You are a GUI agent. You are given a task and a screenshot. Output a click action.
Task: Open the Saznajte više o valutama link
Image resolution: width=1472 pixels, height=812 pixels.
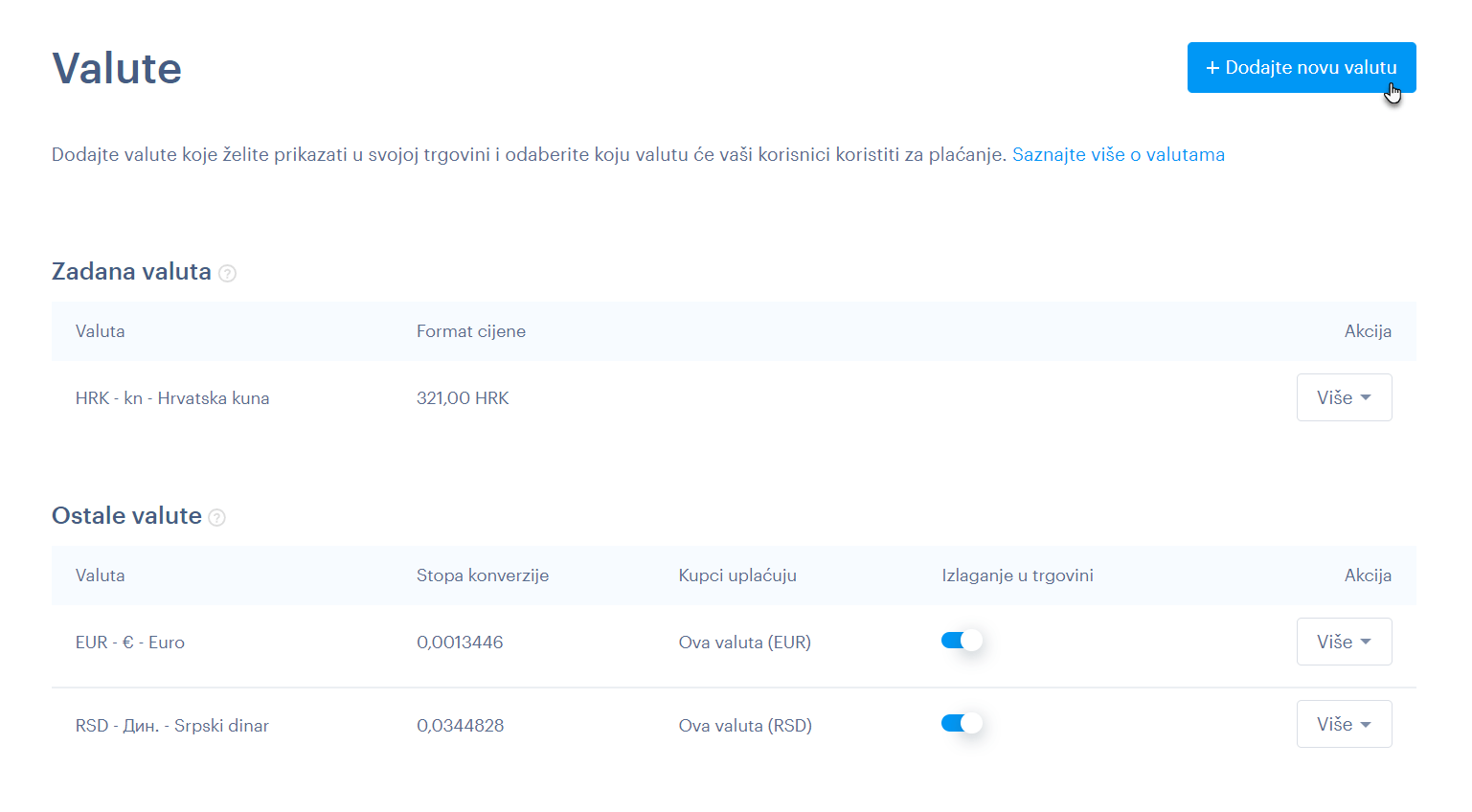[x=1119, y=154]
